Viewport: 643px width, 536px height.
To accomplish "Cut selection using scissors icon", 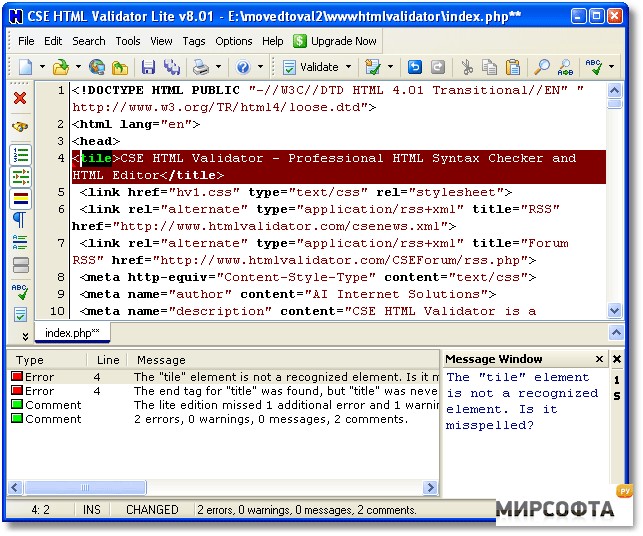I will (x=467, y=67).
